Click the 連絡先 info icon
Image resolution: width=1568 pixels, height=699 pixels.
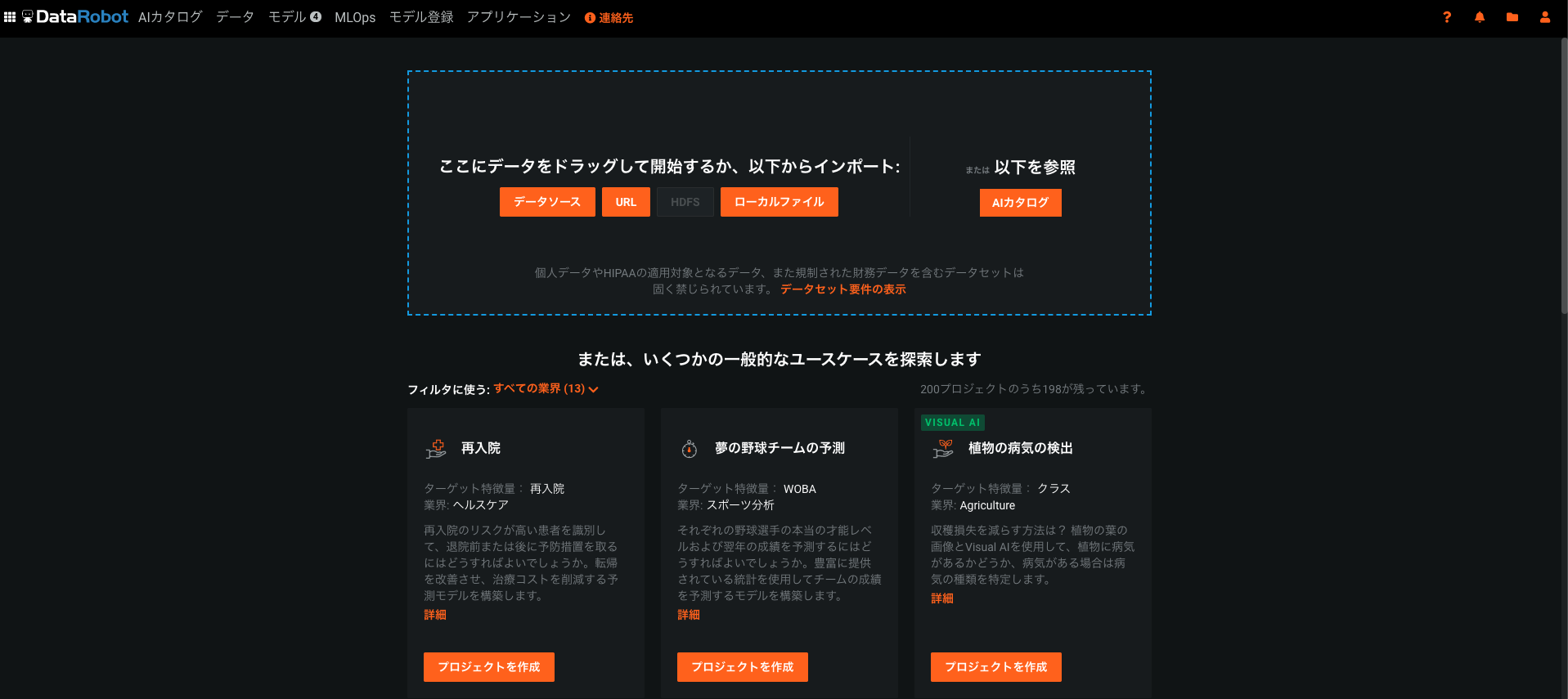point(590,18)
